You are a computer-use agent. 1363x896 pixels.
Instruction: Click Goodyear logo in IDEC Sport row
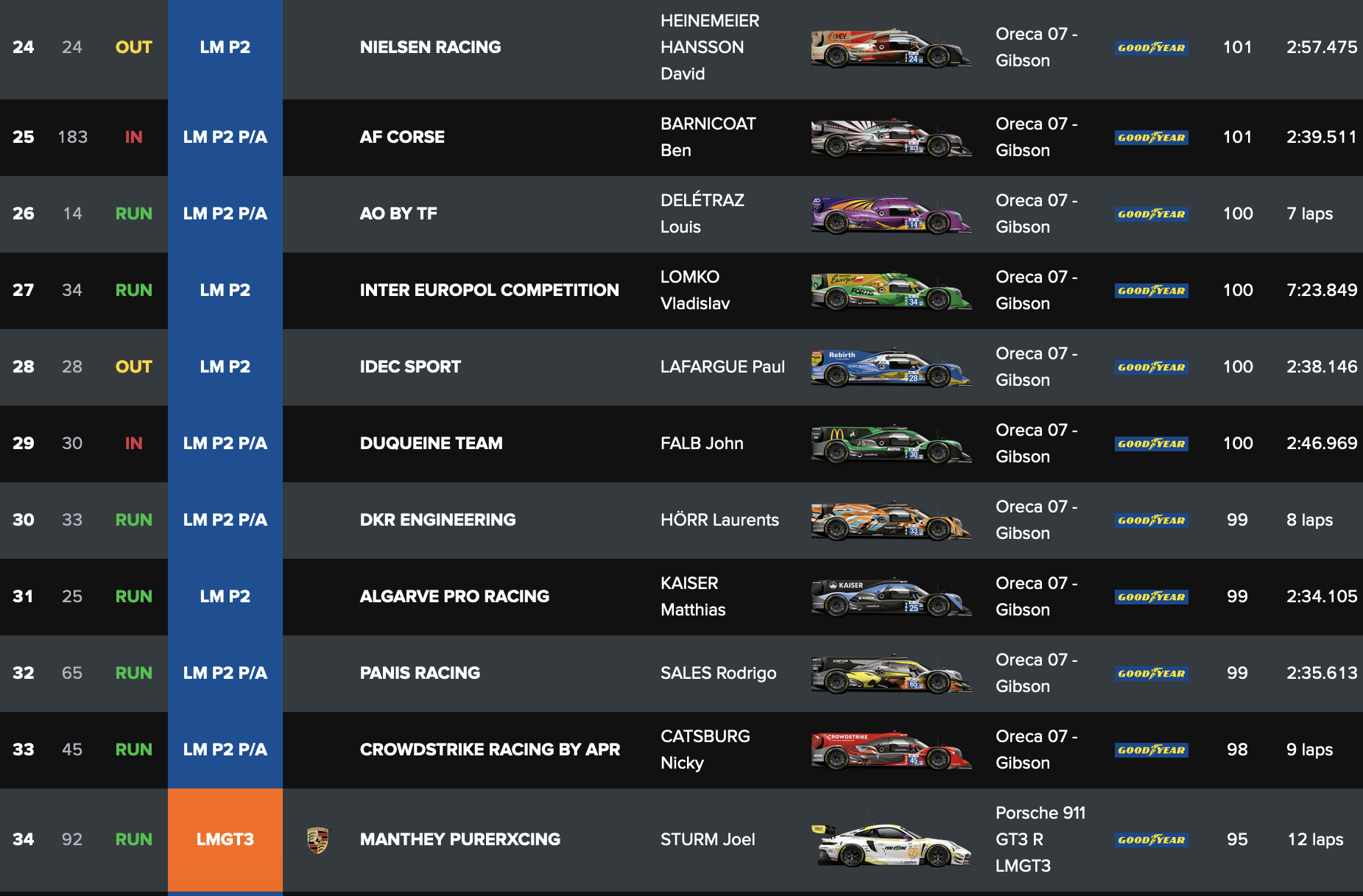click(1152, 367)
